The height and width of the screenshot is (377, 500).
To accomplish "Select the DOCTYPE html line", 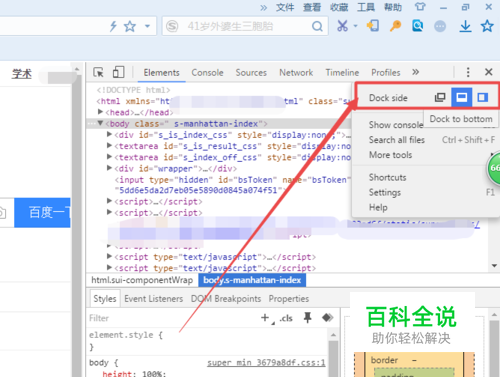I will 133,90.
